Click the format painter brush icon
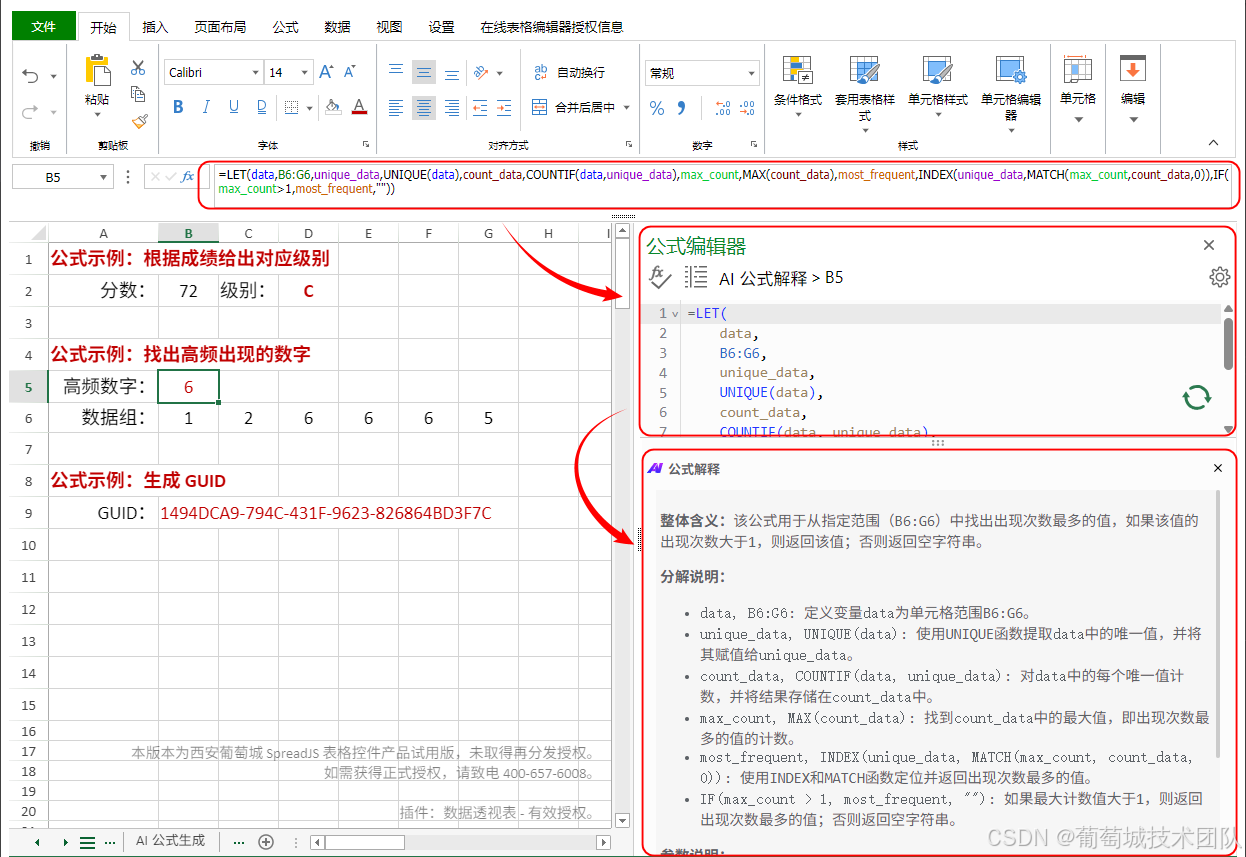 (138, 120)
